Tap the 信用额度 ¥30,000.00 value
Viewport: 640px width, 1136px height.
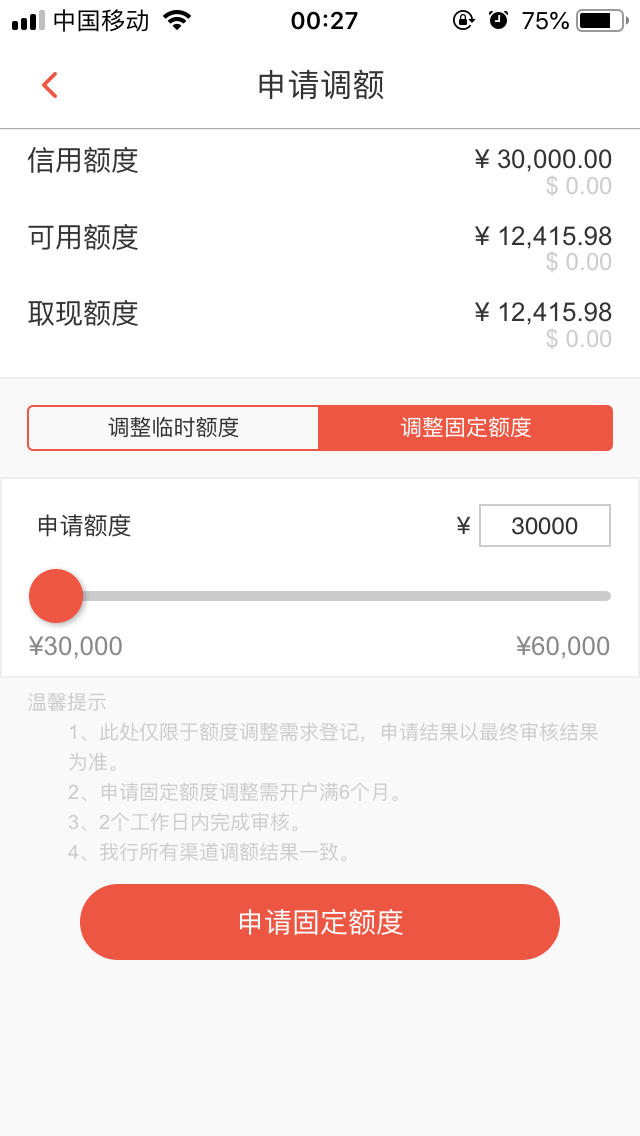click(543, 159)
